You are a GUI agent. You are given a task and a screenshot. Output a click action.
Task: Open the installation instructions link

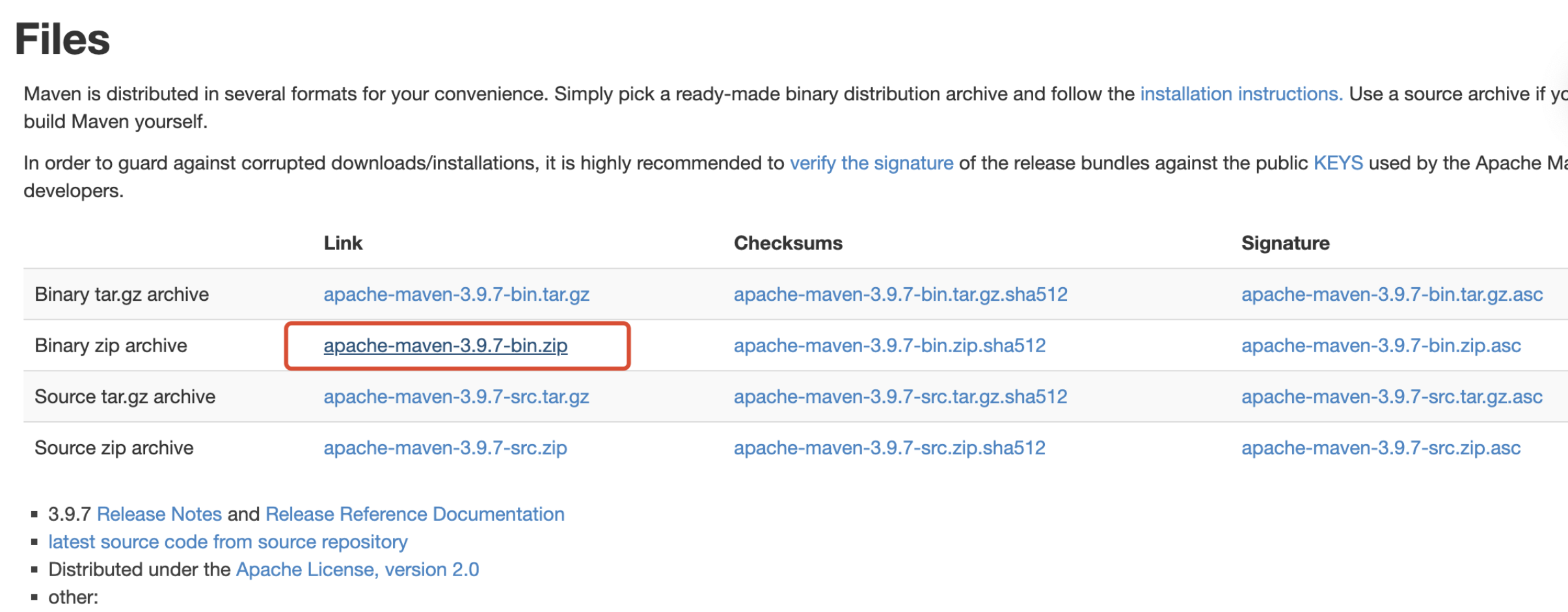tap(1241, 94)
